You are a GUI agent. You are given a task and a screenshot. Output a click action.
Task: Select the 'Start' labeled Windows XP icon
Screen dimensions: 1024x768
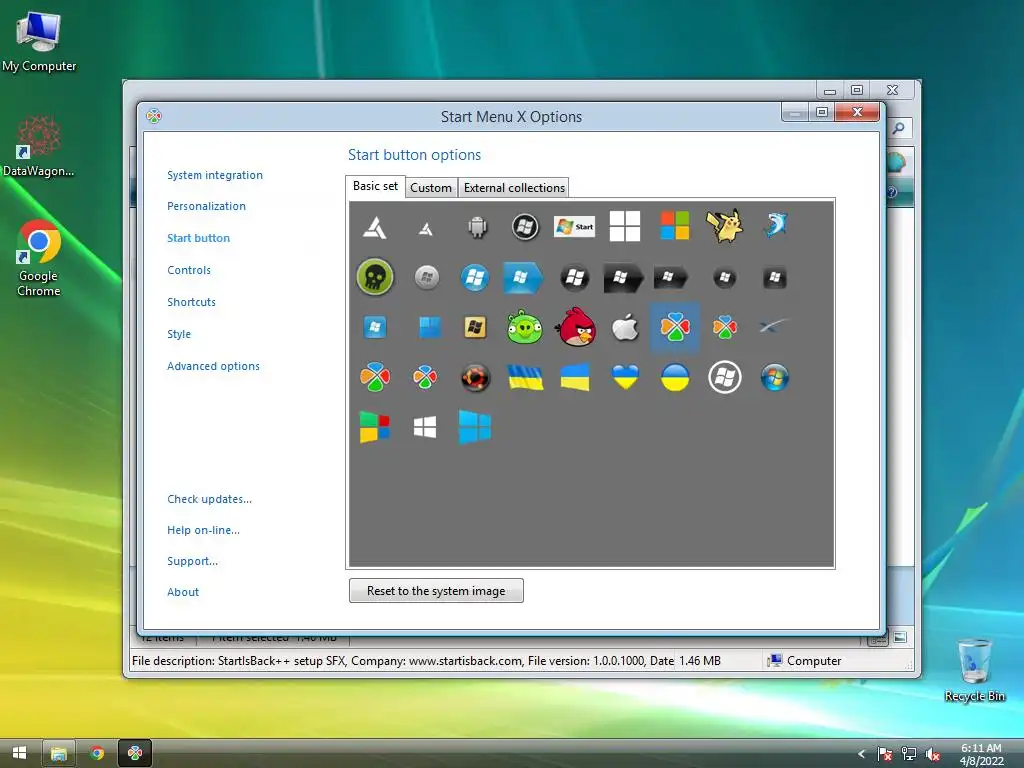pos(575,227)
